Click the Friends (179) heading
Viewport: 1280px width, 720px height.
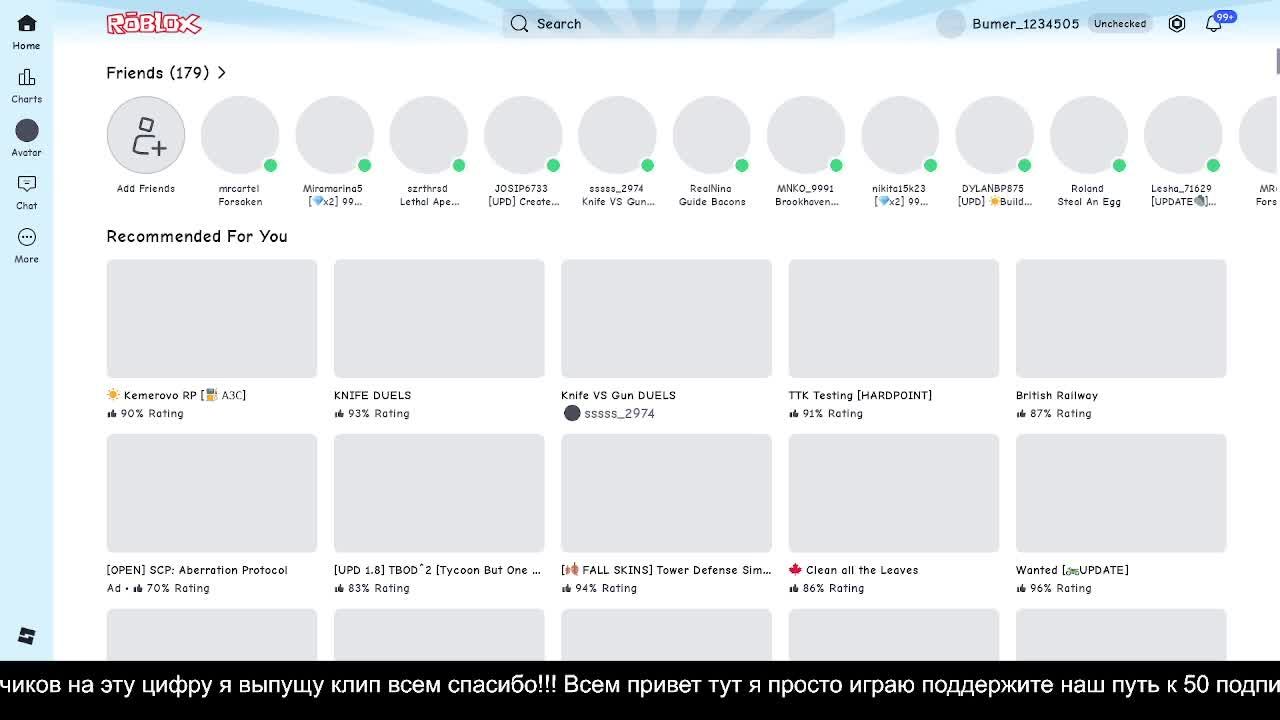tap(158, 73)
